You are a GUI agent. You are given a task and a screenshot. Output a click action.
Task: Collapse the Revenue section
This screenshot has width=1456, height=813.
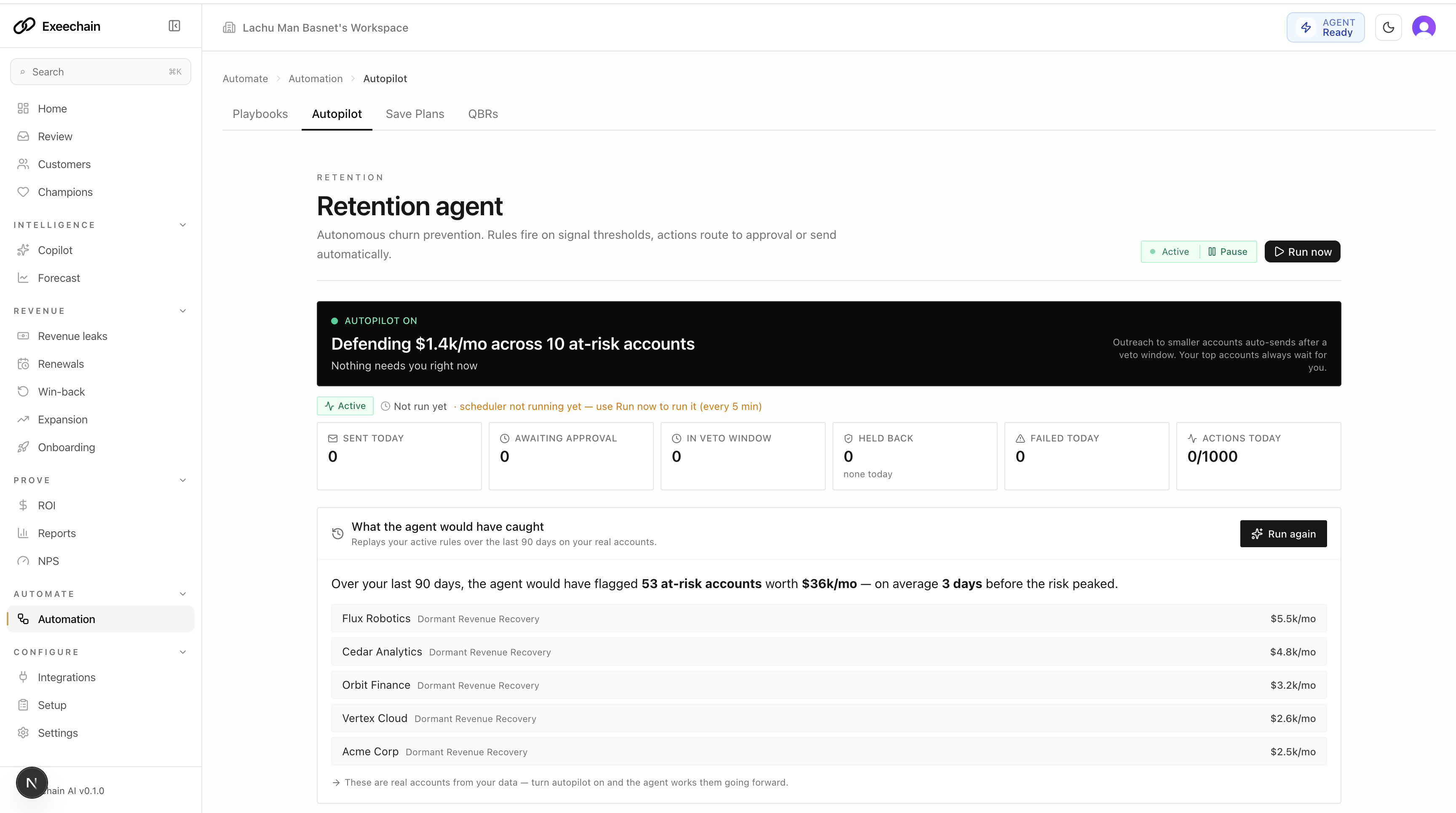tap(182, 311)
